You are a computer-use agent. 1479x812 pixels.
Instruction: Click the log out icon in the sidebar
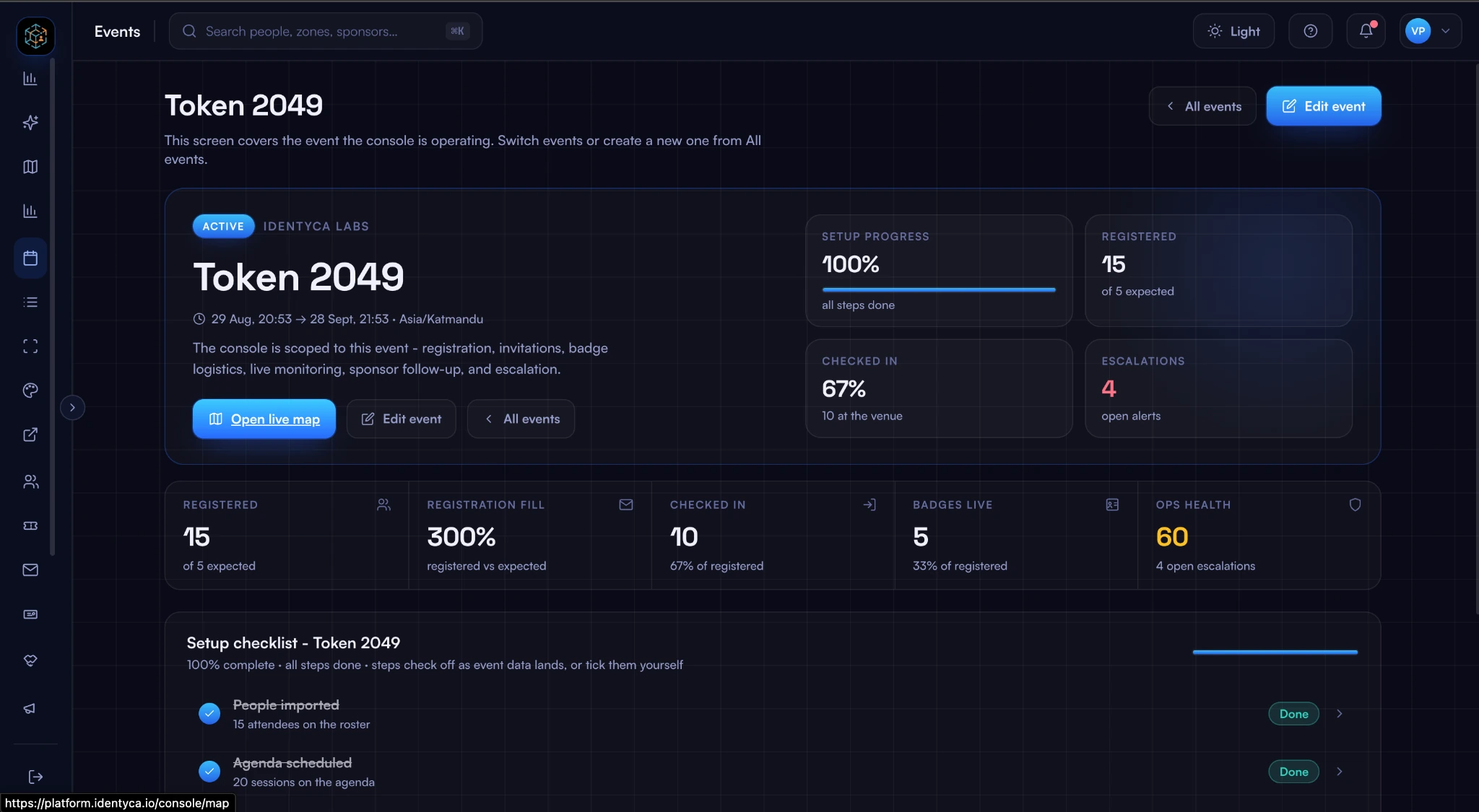click(x=35, y=777)
